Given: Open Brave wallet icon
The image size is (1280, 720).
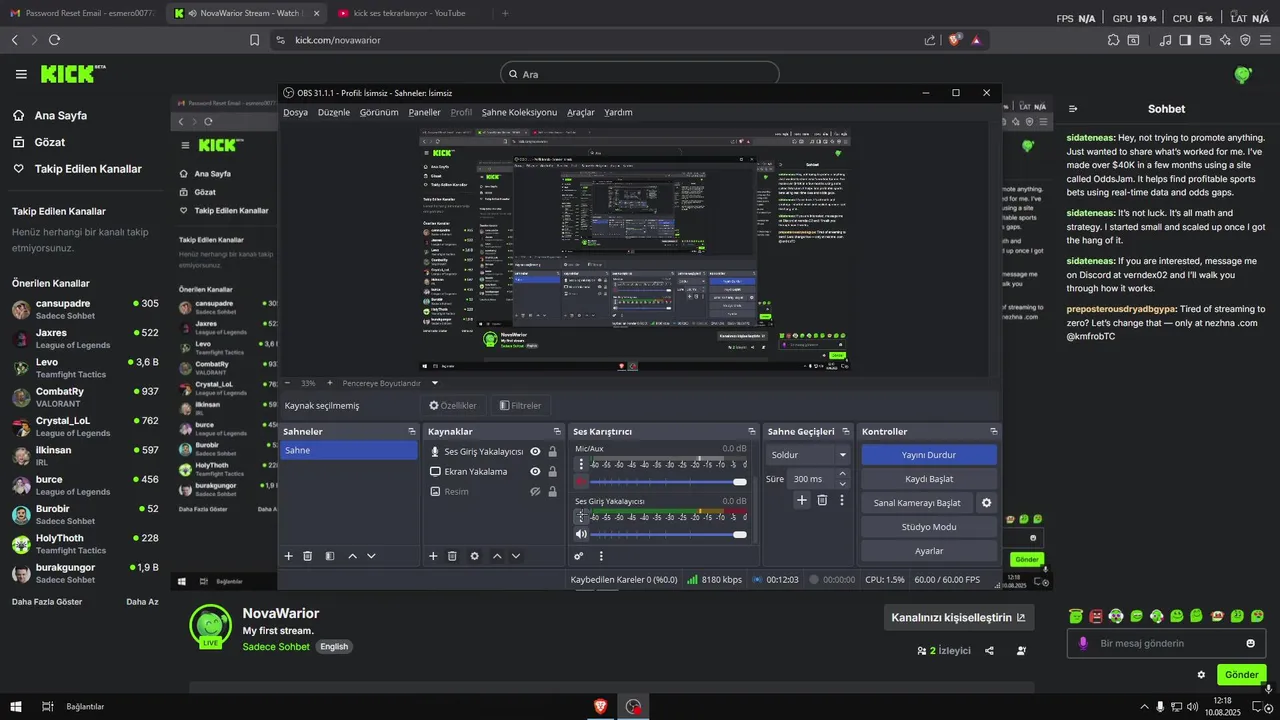Looking at the screenshot, I should pyautogui.click(x=1205, y=40).
